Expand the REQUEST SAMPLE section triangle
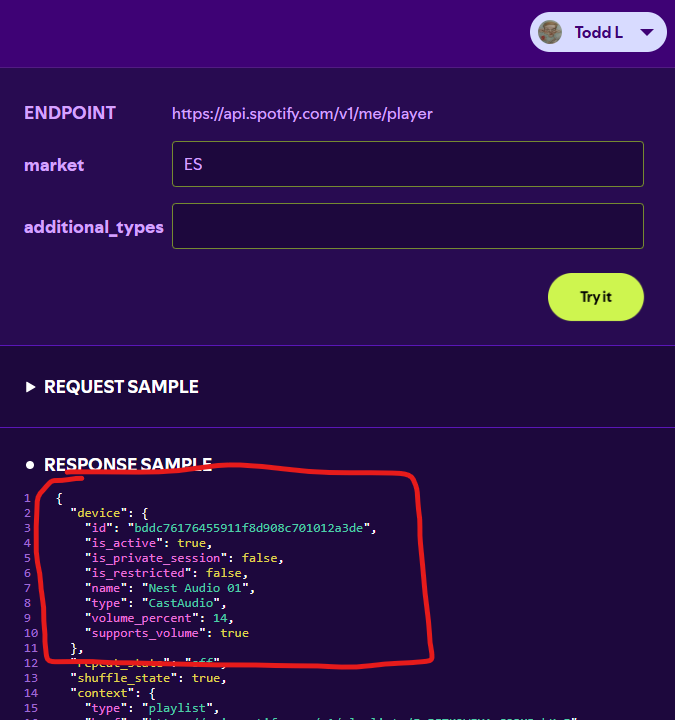 (30, 387)
